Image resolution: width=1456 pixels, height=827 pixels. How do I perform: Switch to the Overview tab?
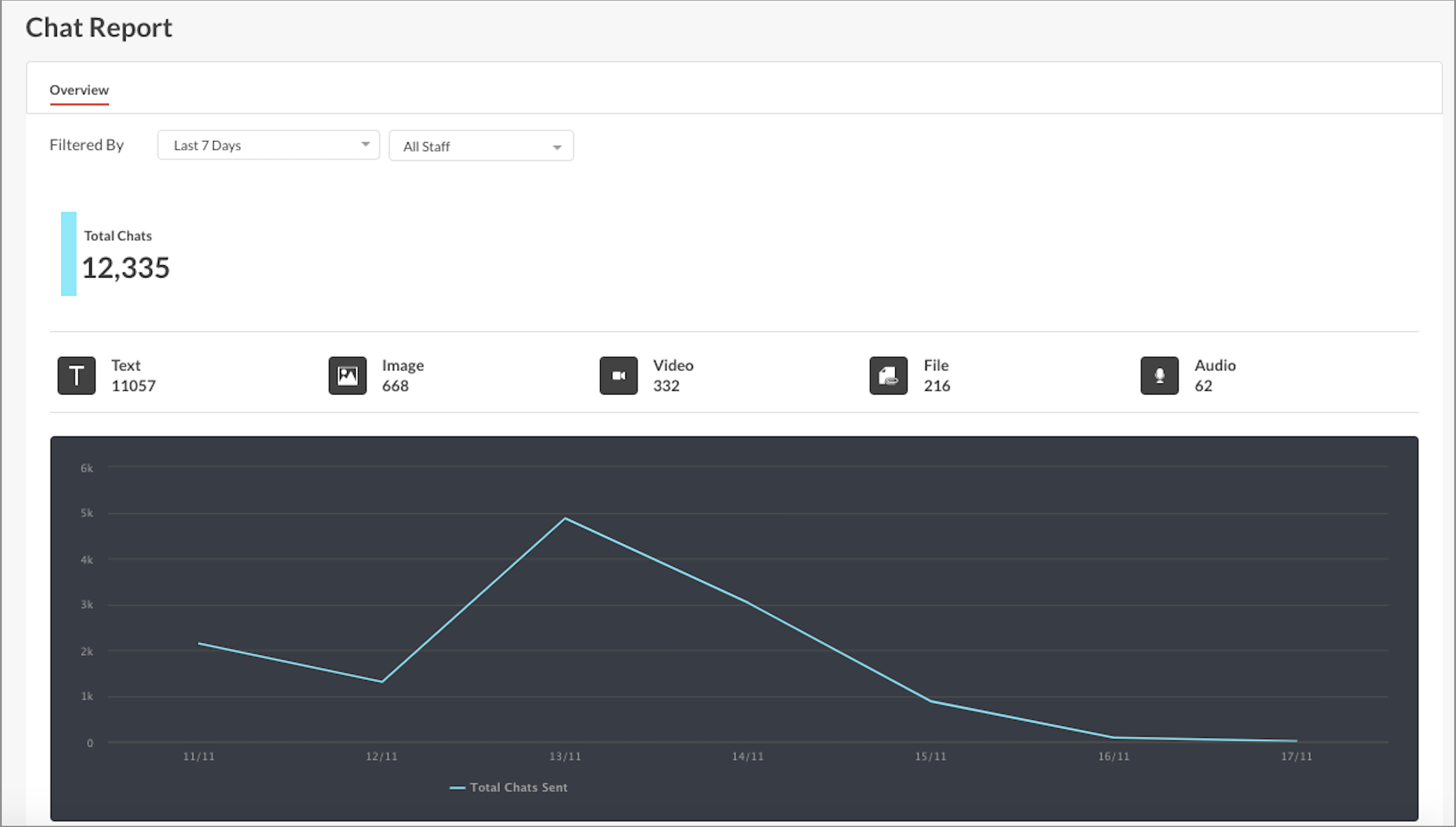pyautogui.click(x=79, y=90)
